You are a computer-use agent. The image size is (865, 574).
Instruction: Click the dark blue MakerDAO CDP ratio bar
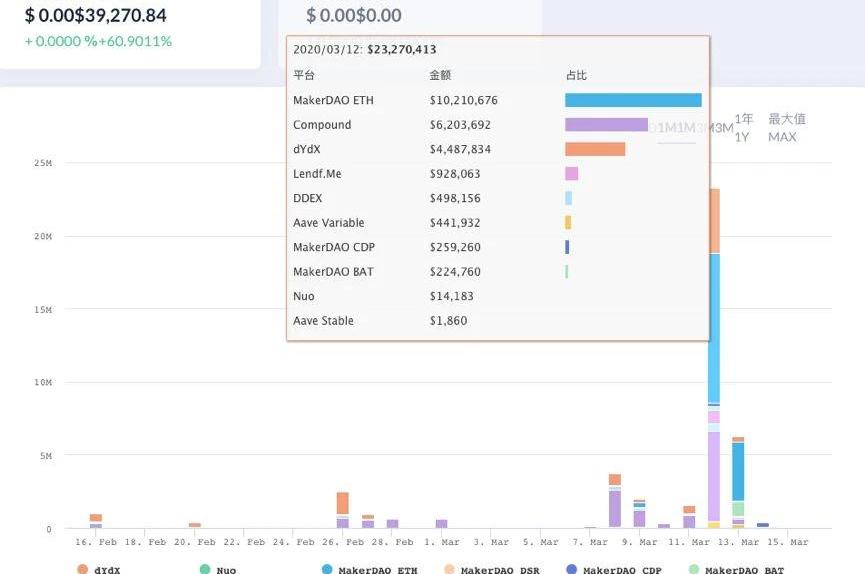567,247
